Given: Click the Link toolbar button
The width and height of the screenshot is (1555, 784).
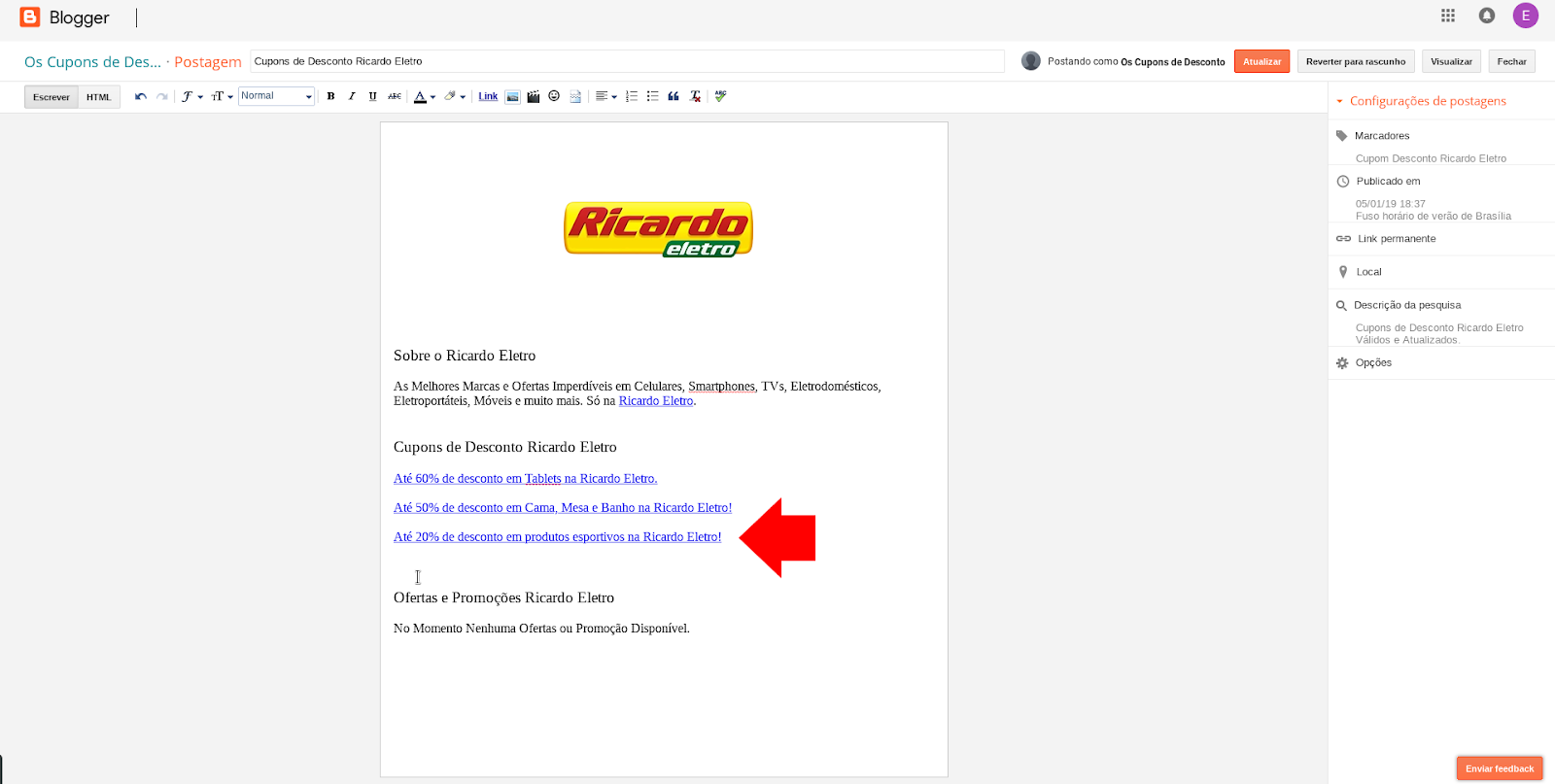Looking at the screenshot, I should [488, 96].
